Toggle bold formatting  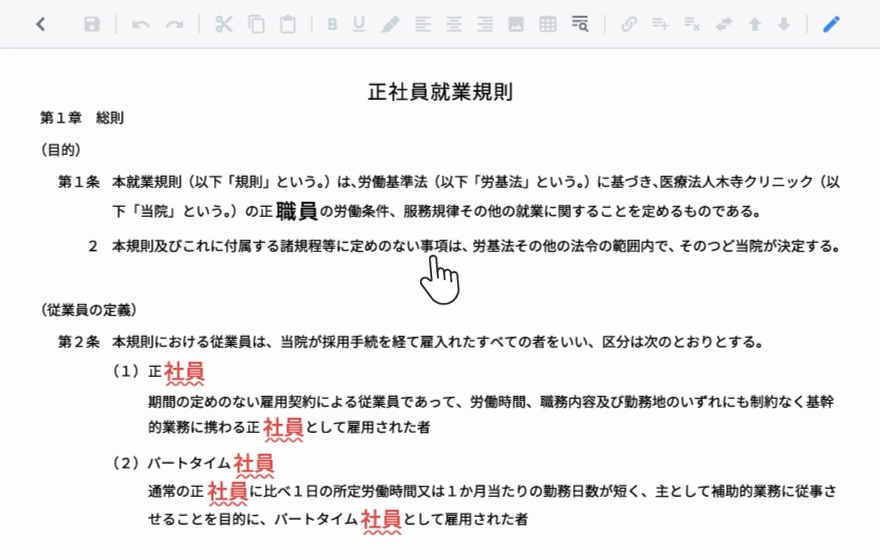tap(332, 24)
